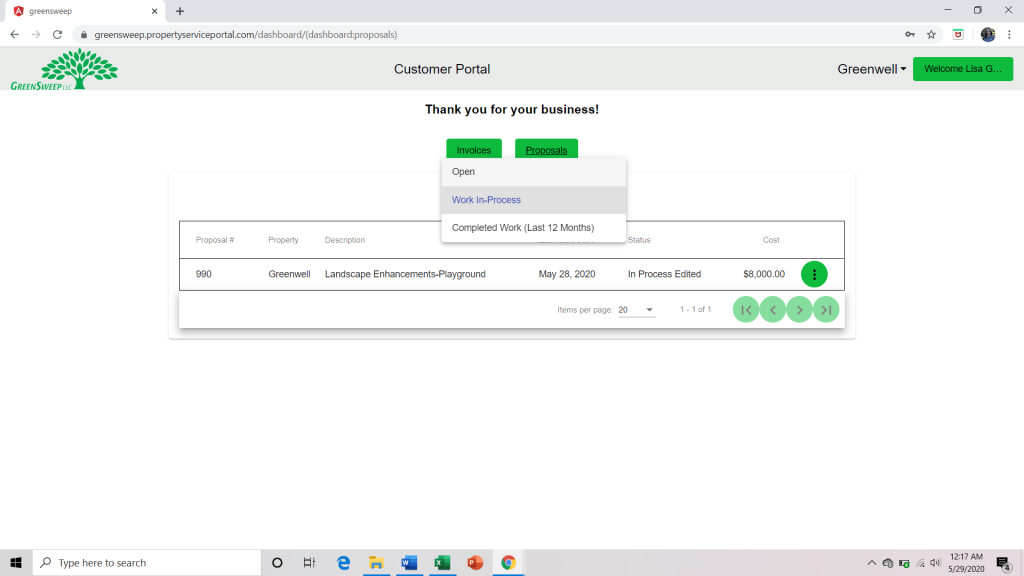Viewport: 1024px width, 576px height.
Task: Click the Customer Portal heading
Action: tap(442, 69)
